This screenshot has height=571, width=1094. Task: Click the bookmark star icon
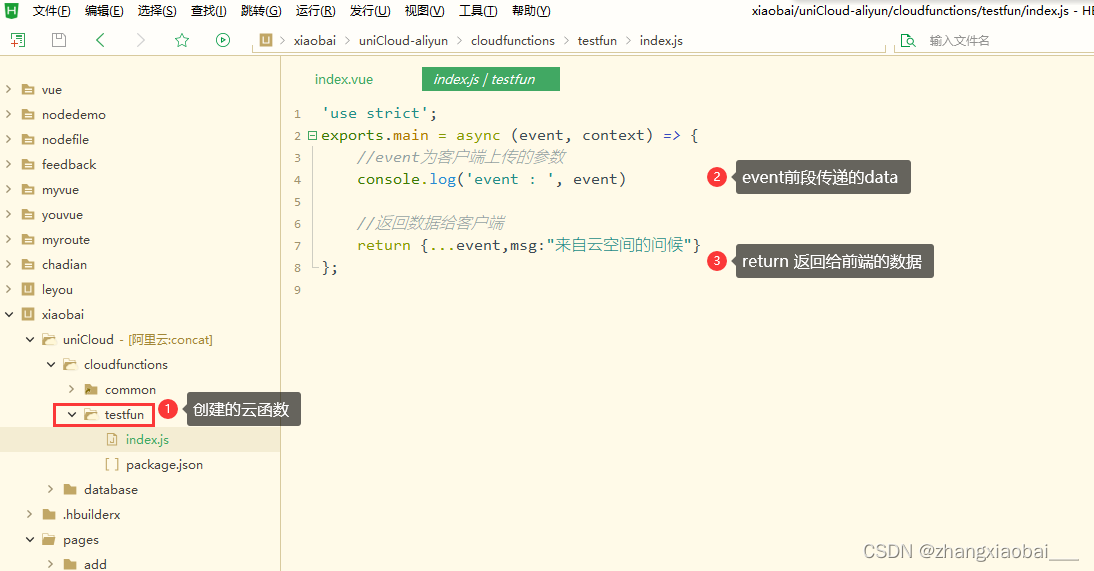click(x=182, y=41)
